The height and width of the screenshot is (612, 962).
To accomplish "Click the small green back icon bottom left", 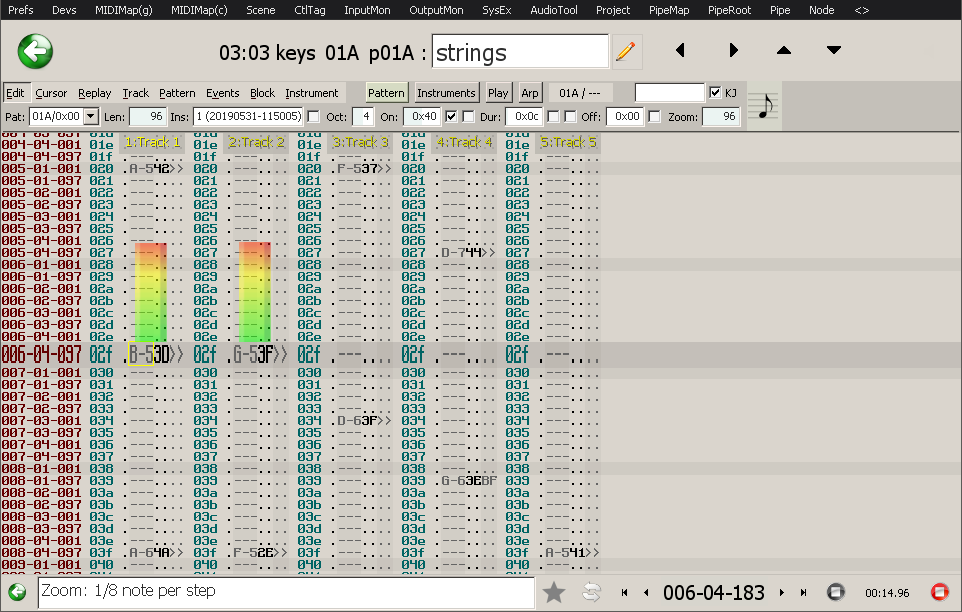I will 16,592.
